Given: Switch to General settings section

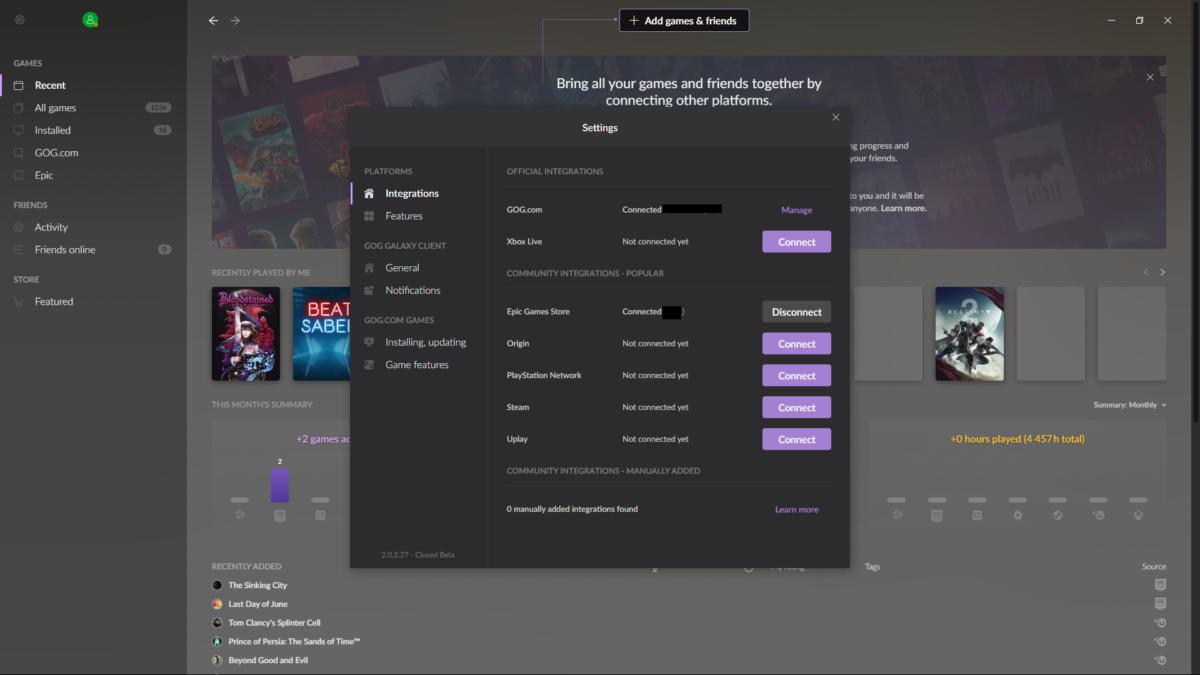Looking at the screenshot, I should [402, 268].
